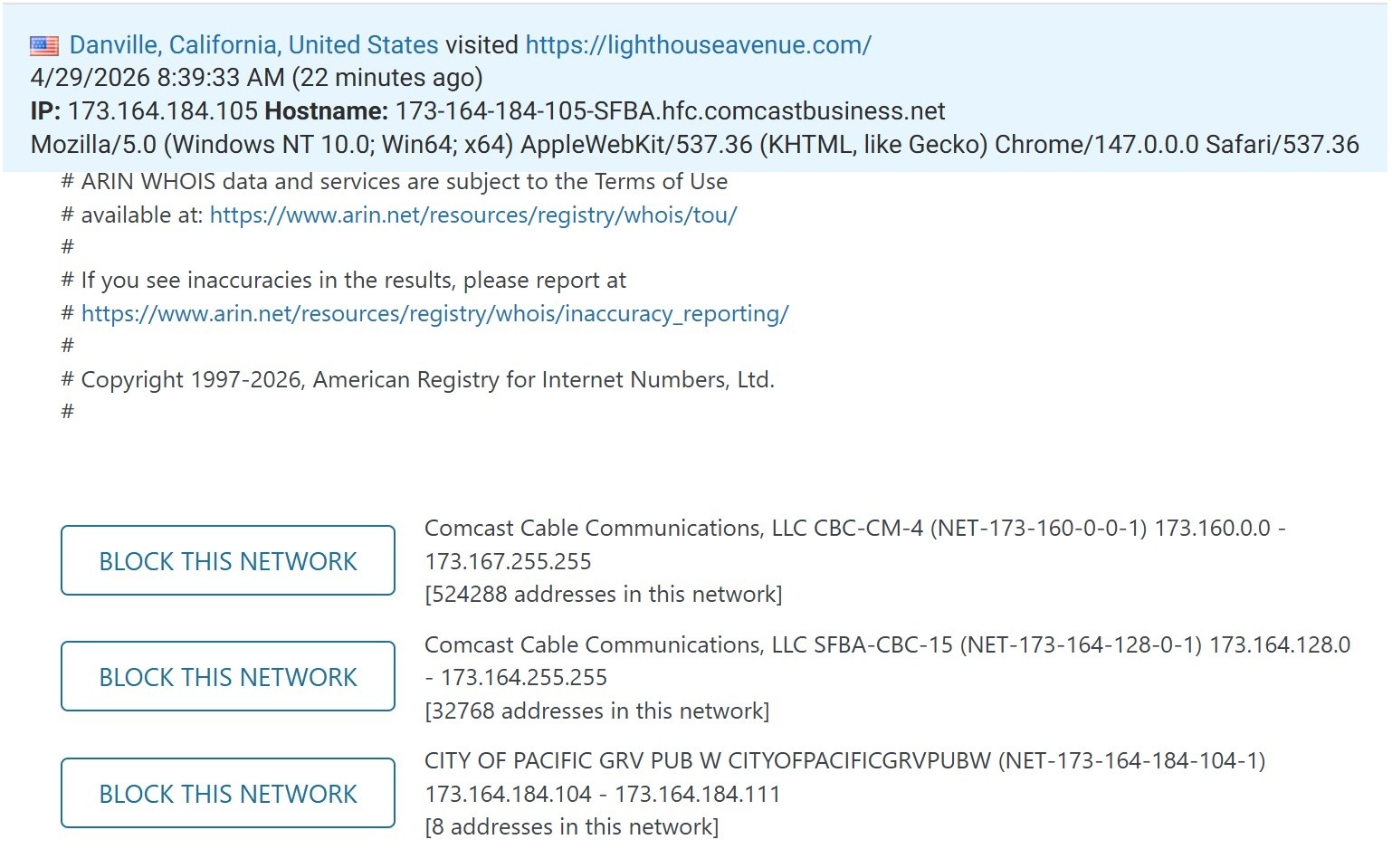
Task: Click the 32768 addresses count text
Action: 596,711
